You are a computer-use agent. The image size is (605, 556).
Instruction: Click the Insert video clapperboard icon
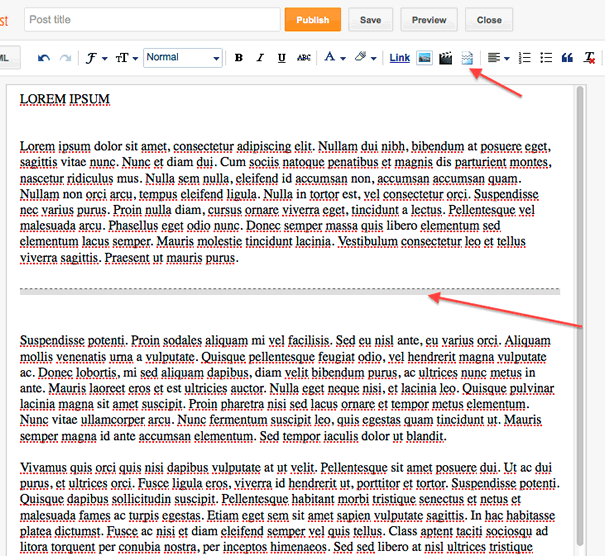coord(445,58)
